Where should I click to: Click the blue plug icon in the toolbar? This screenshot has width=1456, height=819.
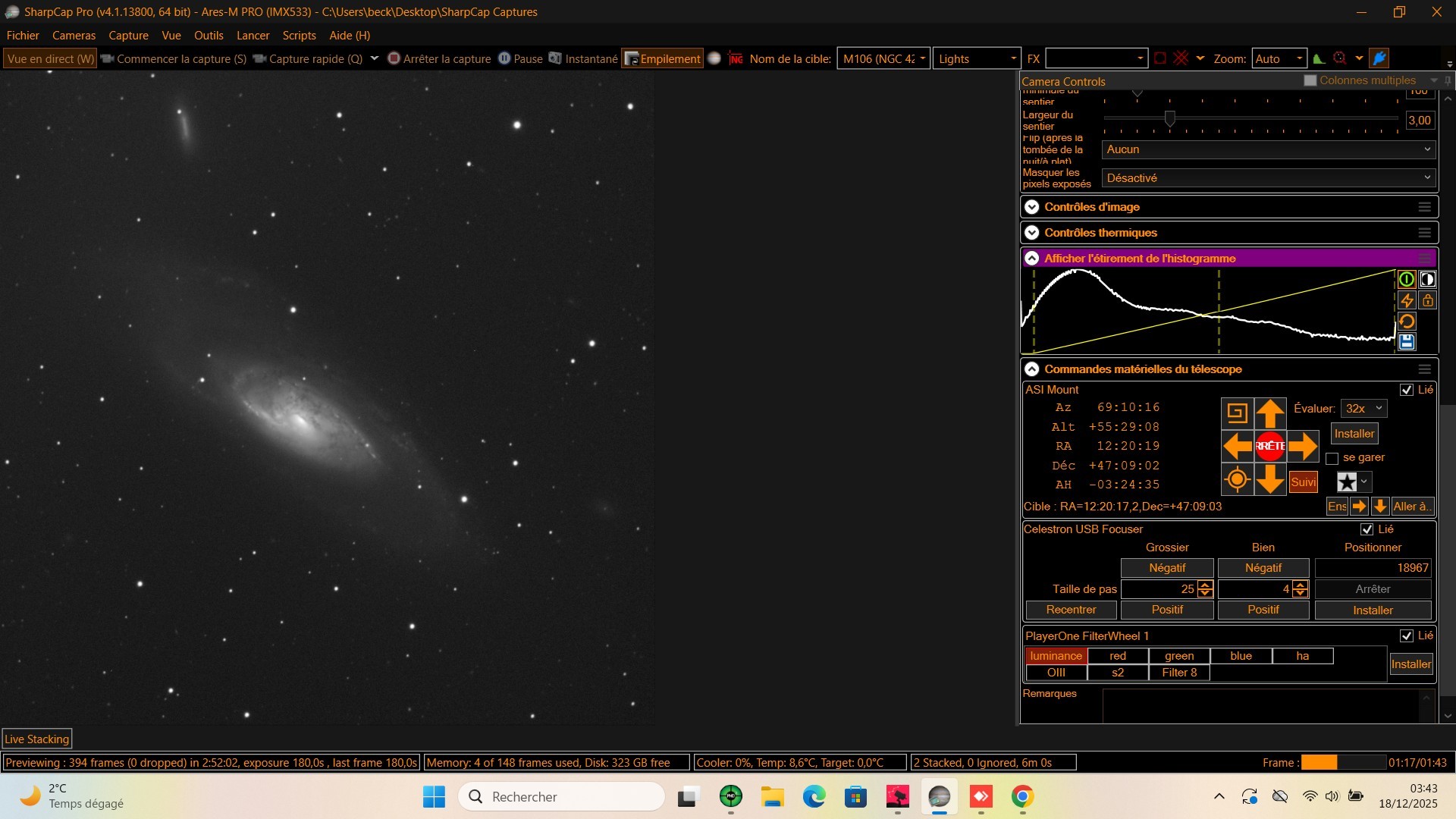point(1379,58)
